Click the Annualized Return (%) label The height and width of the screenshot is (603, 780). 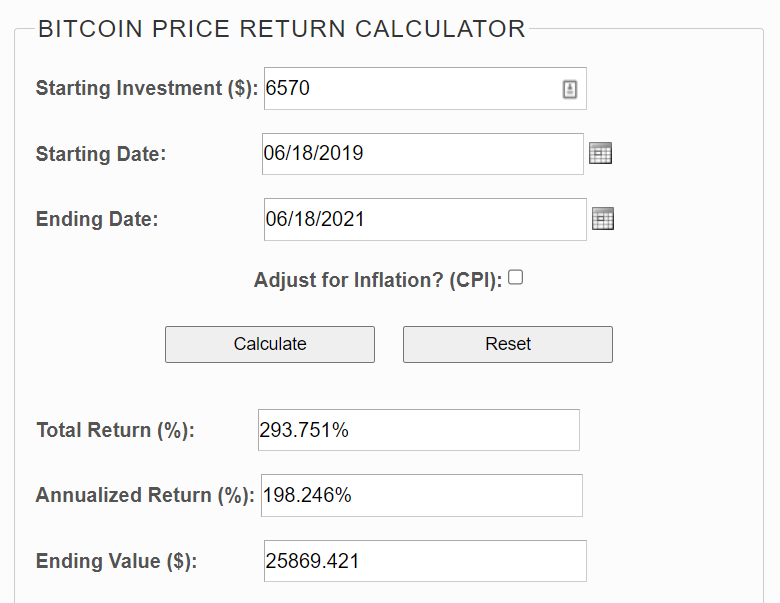pos(145,496)
